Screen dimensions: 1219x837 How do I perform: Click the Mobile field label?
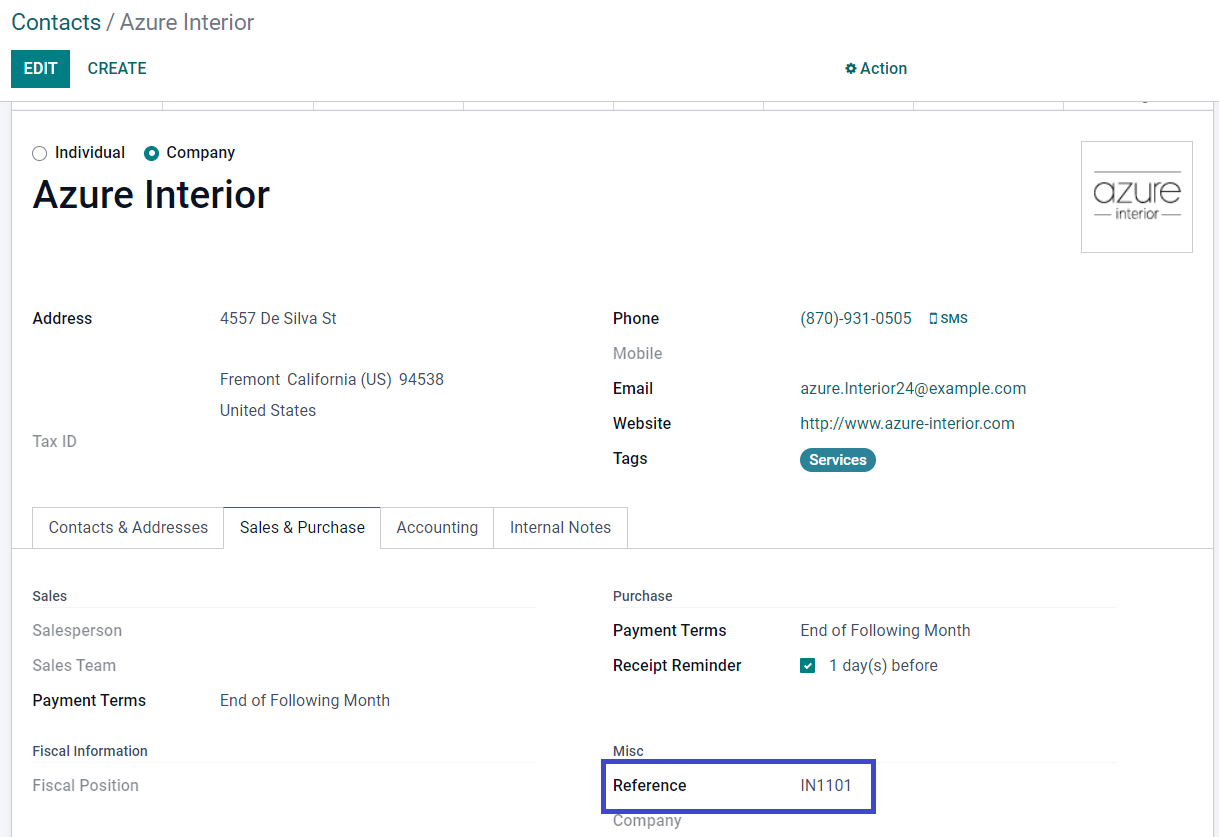(x=638, y=354)
